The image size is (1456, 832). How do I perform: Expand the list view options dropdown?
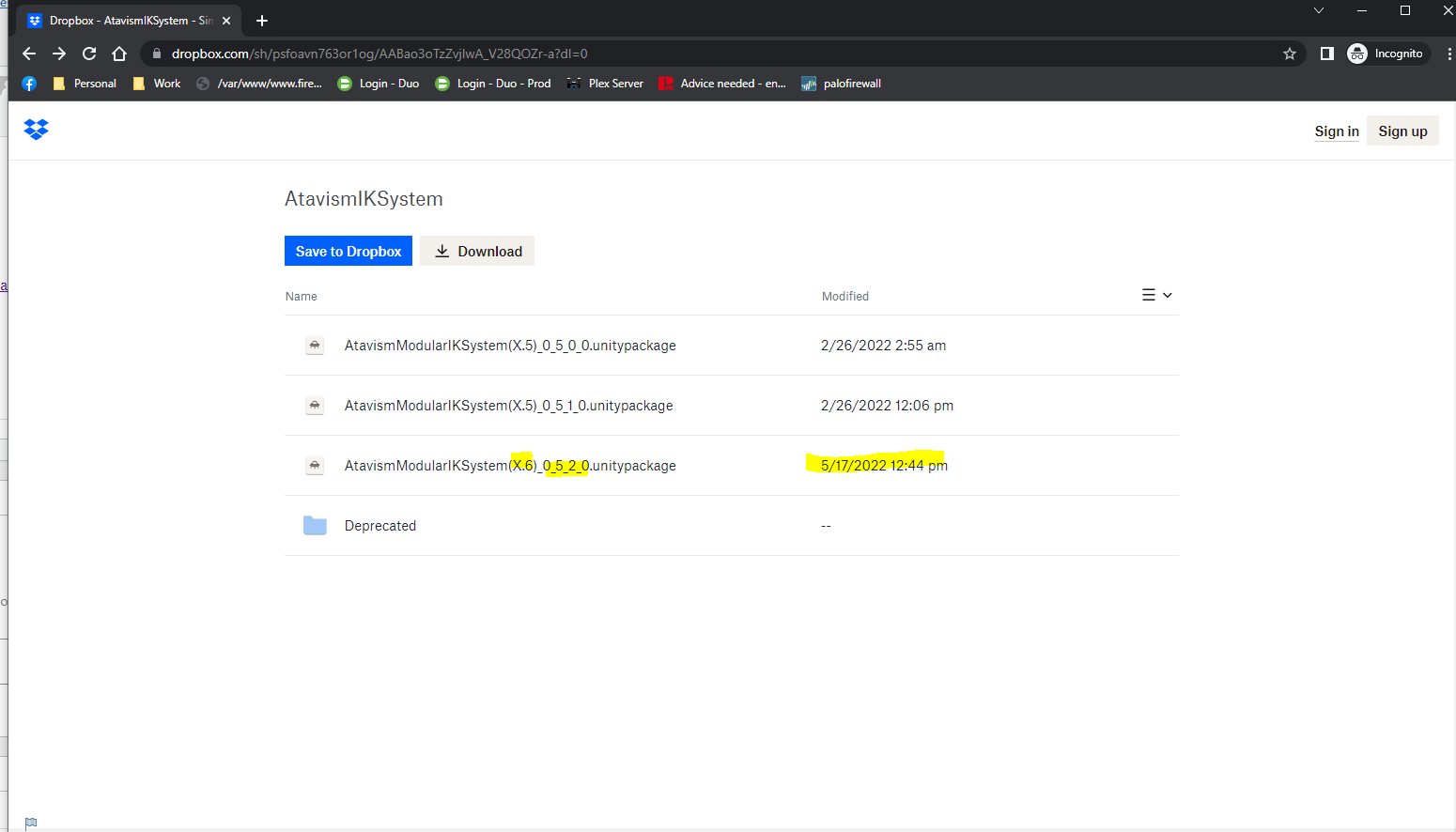(x=1156, y=295)
